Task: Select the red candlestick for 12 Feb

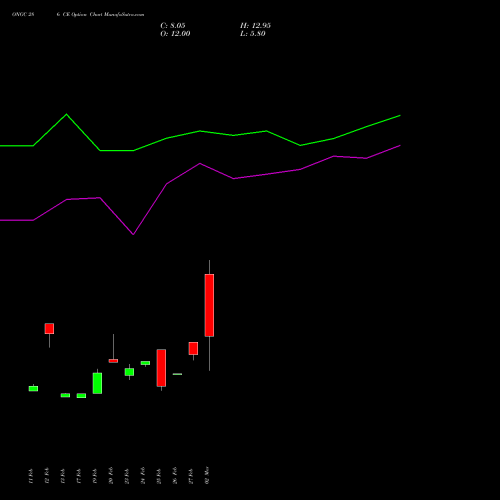Action: (49, 328)
